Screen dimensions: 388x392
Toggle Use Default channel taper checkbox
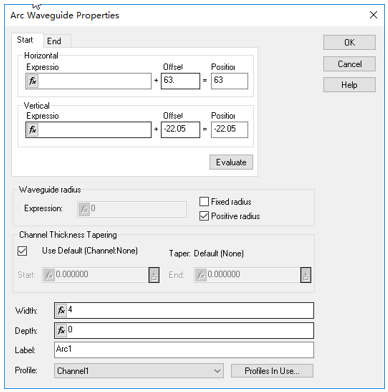(22, 251)
